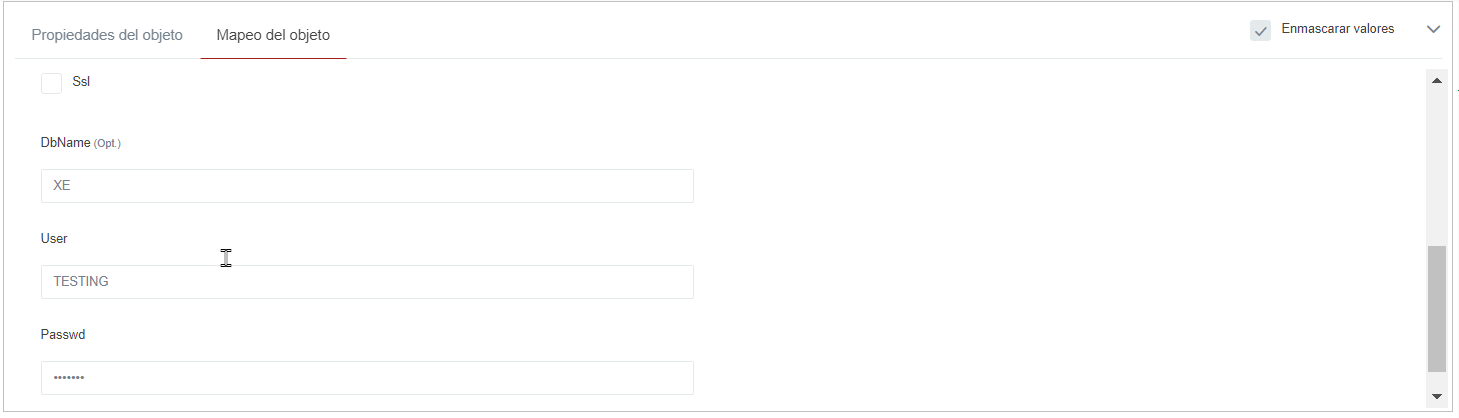Click into the User input field

(367, 282)
